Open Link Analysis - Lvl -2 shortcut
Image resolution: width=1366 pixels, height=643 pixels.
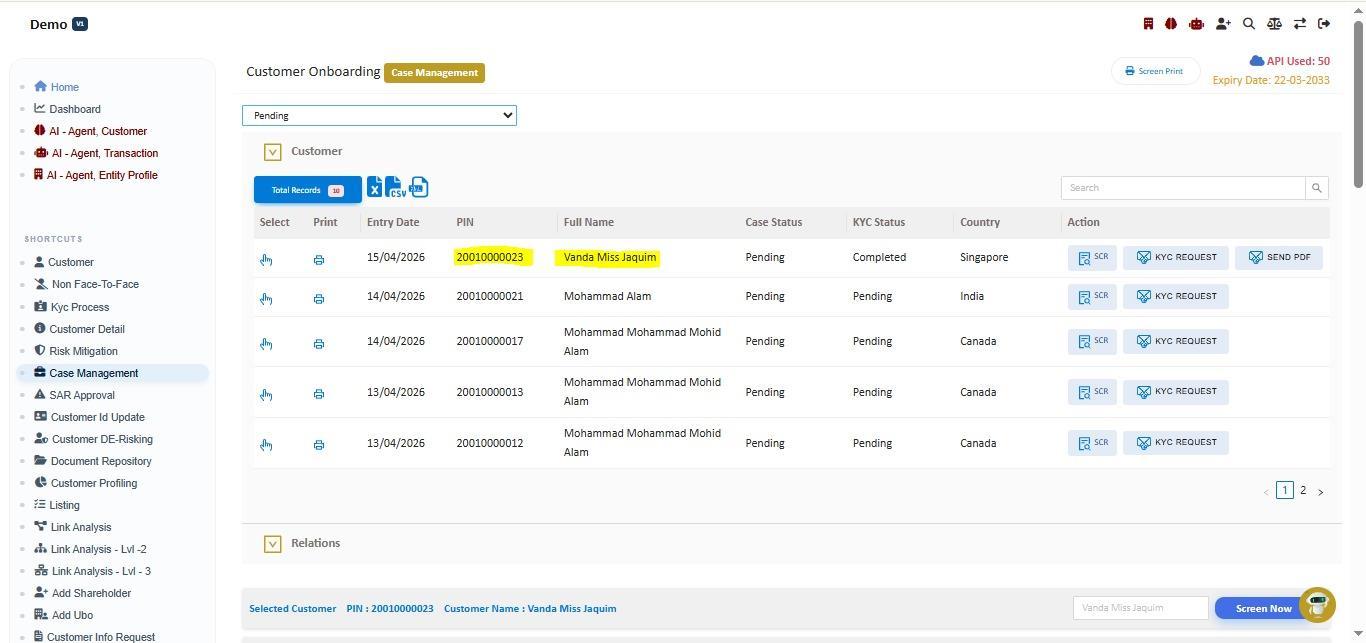click(x=90, y=549)
